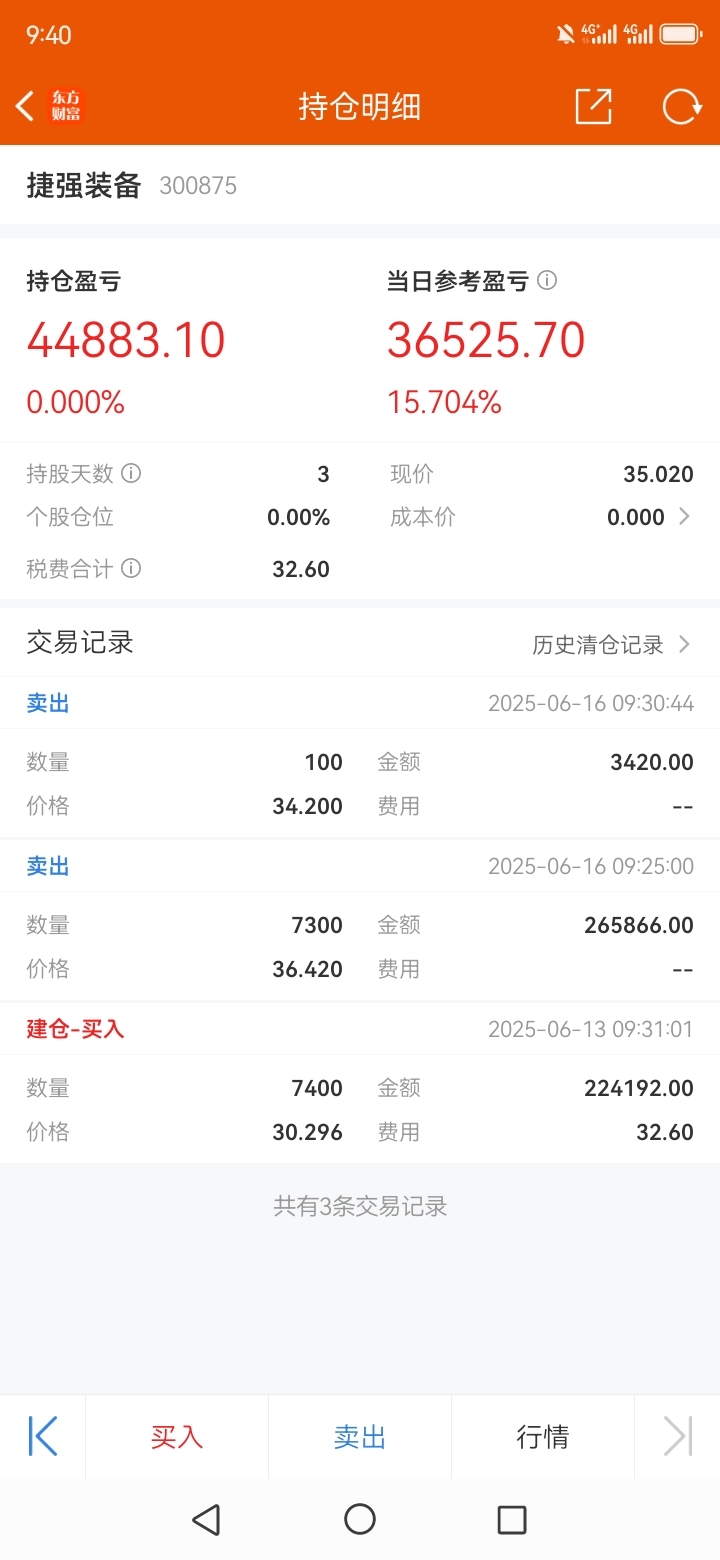Select the 卖出 bottom tab
The image size is (720, 1560).
tap(360, 1437)
